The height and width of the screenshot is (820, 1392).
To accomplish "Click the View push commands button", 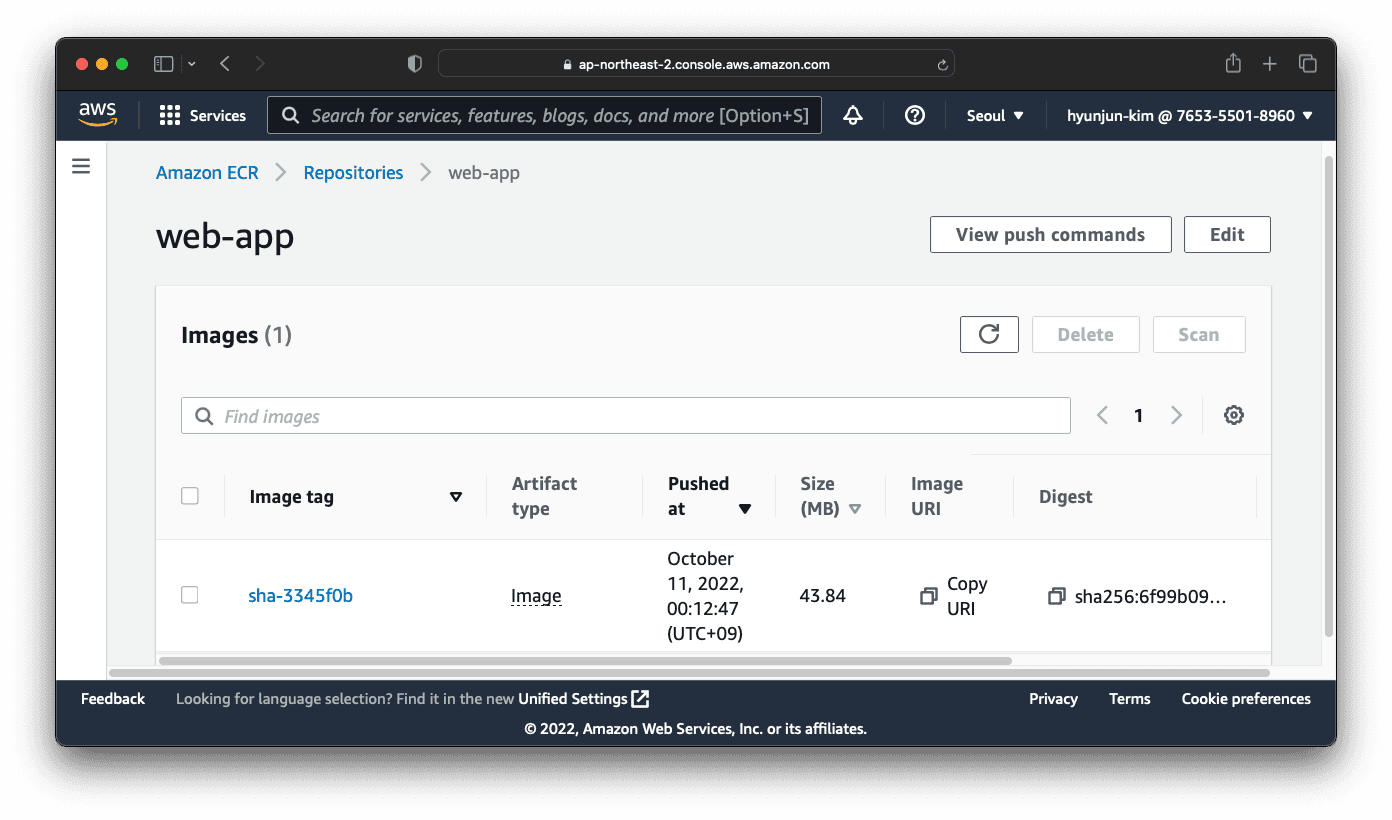I will coord(1050,234).
